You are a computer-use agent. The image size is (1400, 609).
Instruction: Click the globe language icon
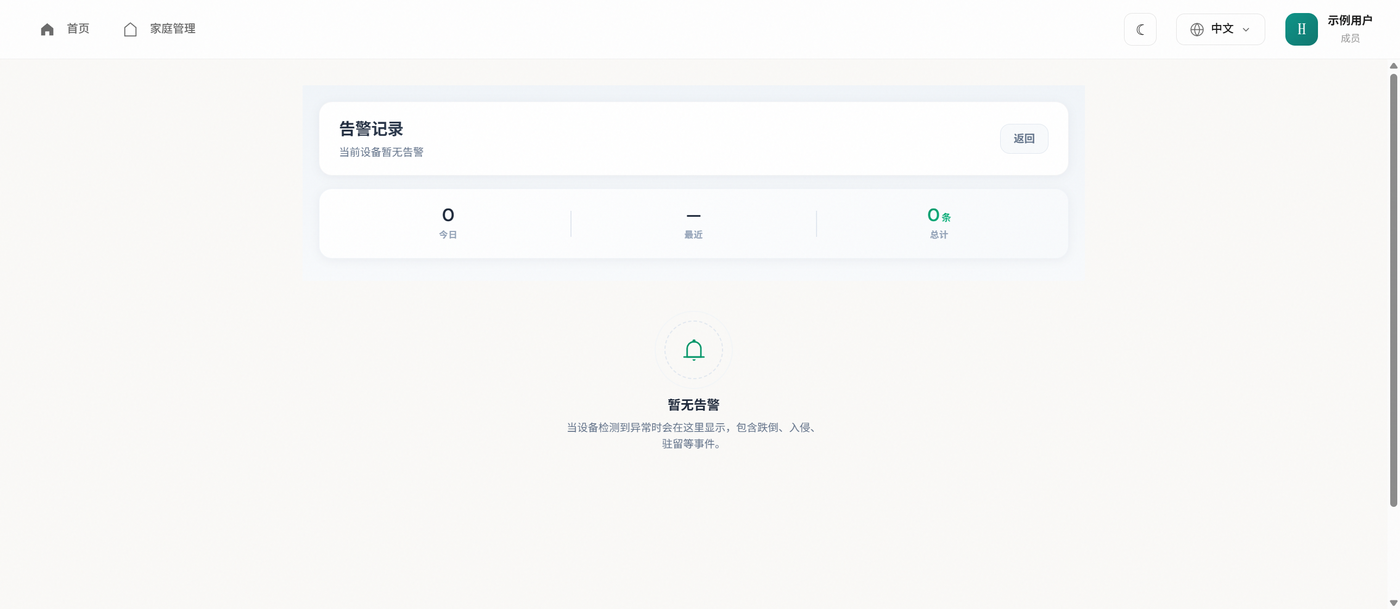pos(1197,29)
